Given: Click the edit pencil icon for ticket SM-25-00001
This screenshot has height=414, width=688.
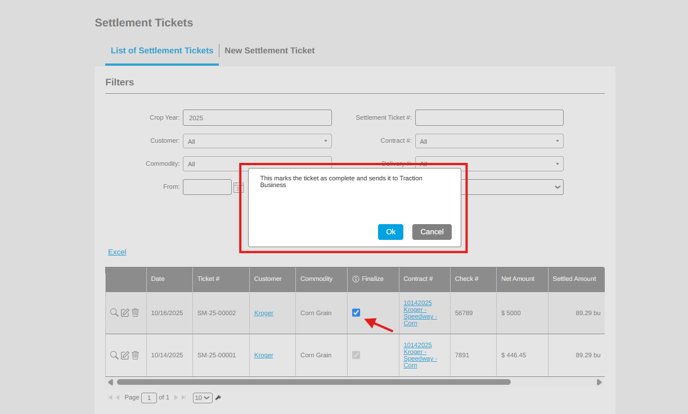Looking at the screenshot, I should [x=125, y=355].
